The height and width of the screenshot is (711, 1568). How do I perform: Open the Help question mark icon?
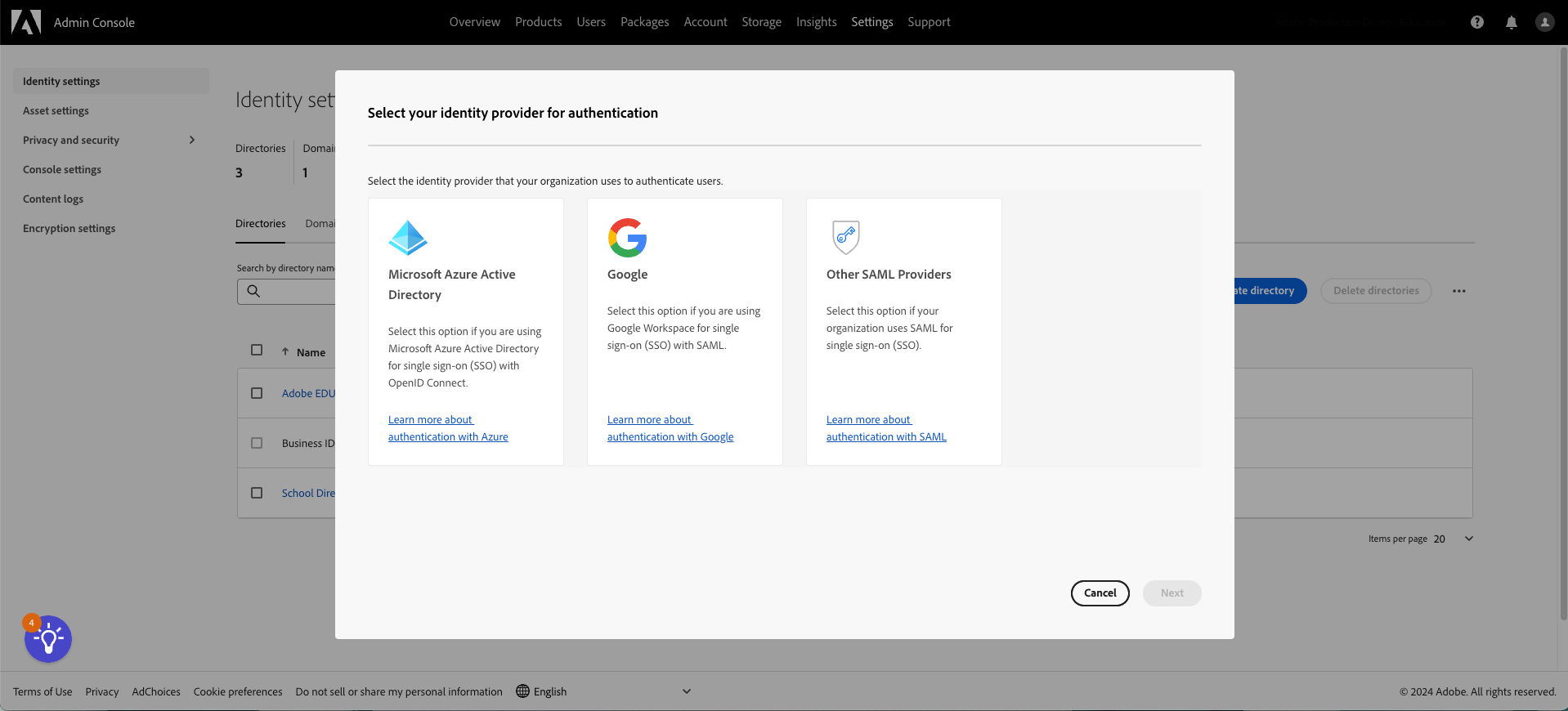click(x=1476, y=22)
